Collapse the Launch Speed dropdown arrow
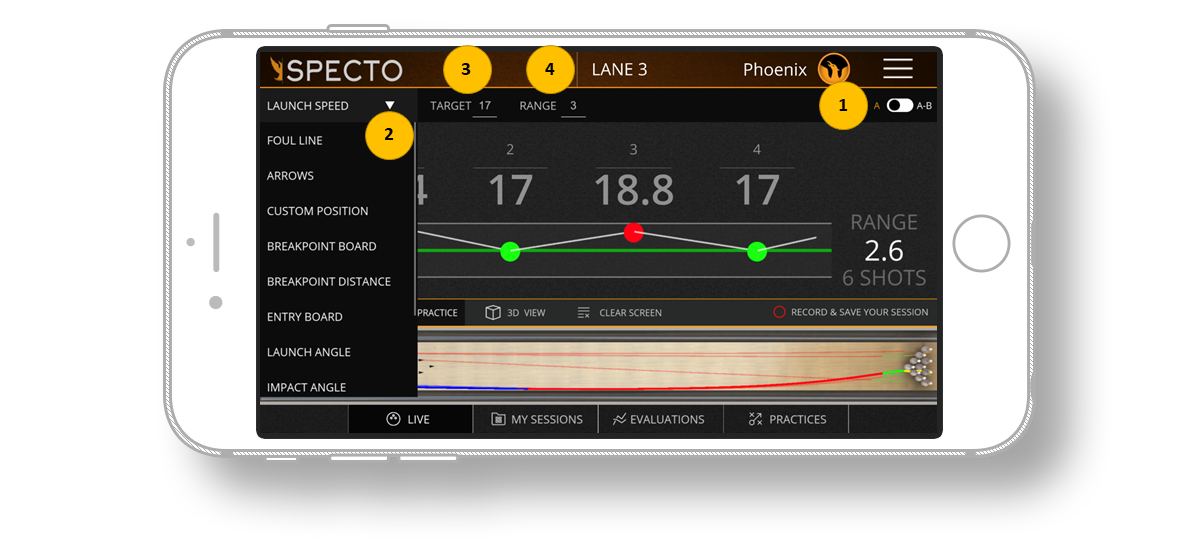 390,105
